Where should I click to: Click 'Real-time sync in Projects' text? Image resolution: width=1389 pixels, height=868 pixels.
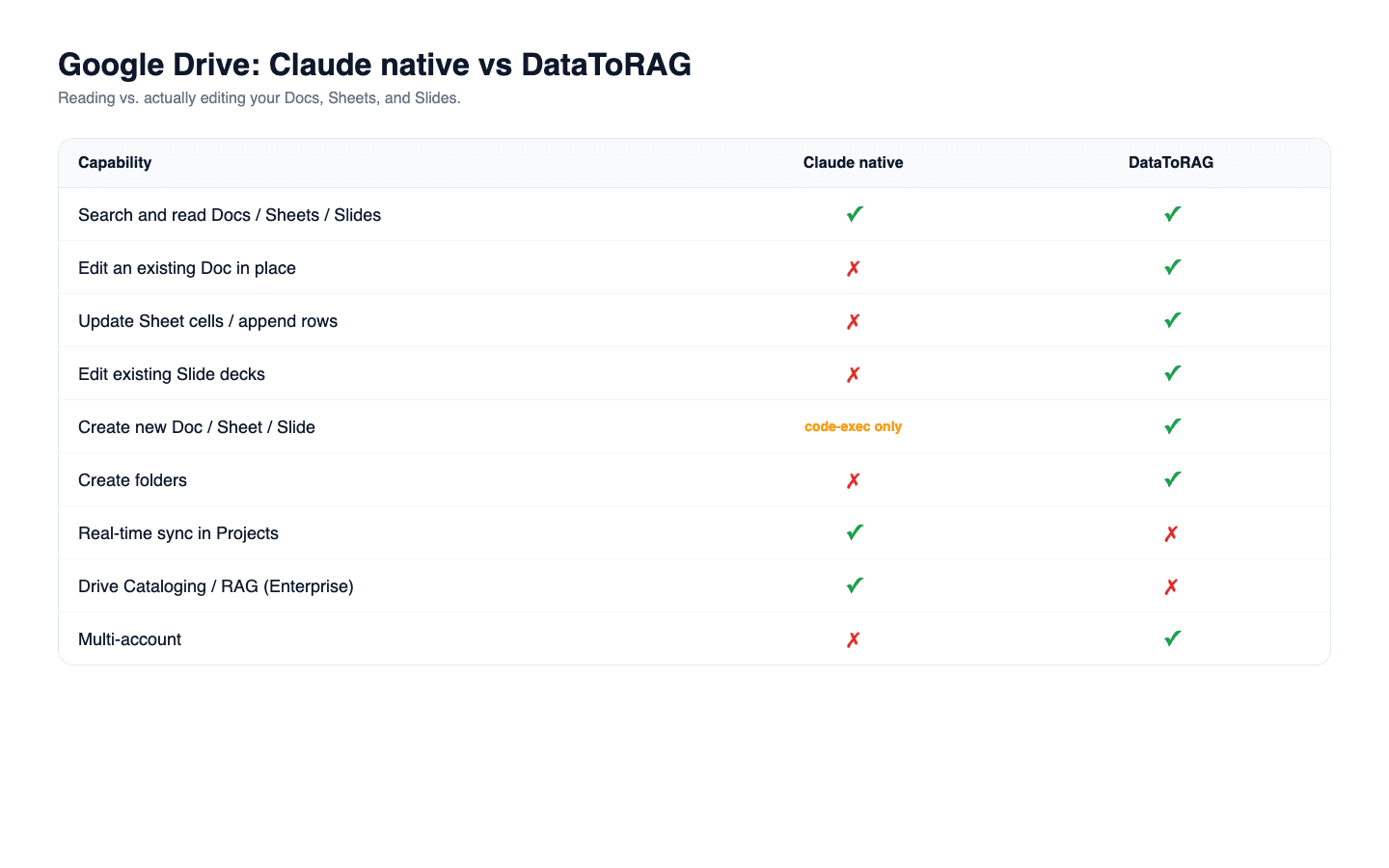click(x=178, y=533)
